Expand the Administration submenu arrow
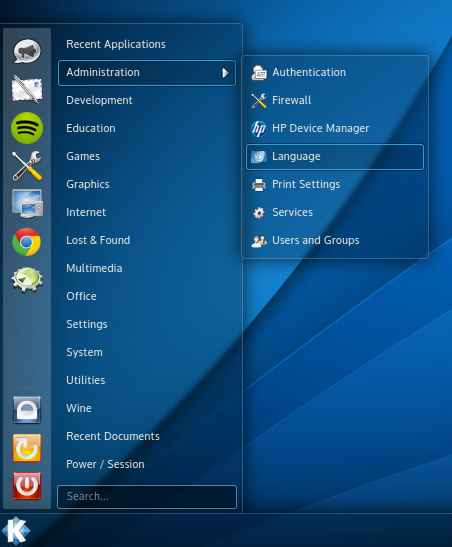452x547 pixels. tap(225, 73)
